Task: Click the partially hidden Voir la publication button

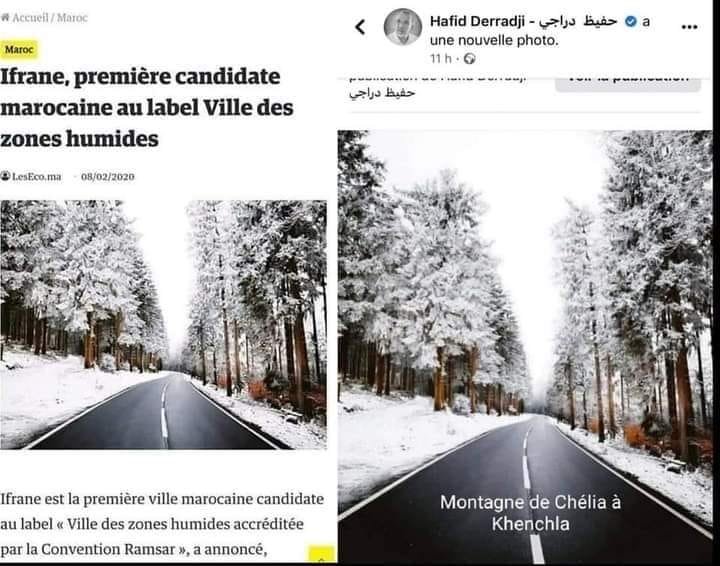Action: tap(628, 84)
